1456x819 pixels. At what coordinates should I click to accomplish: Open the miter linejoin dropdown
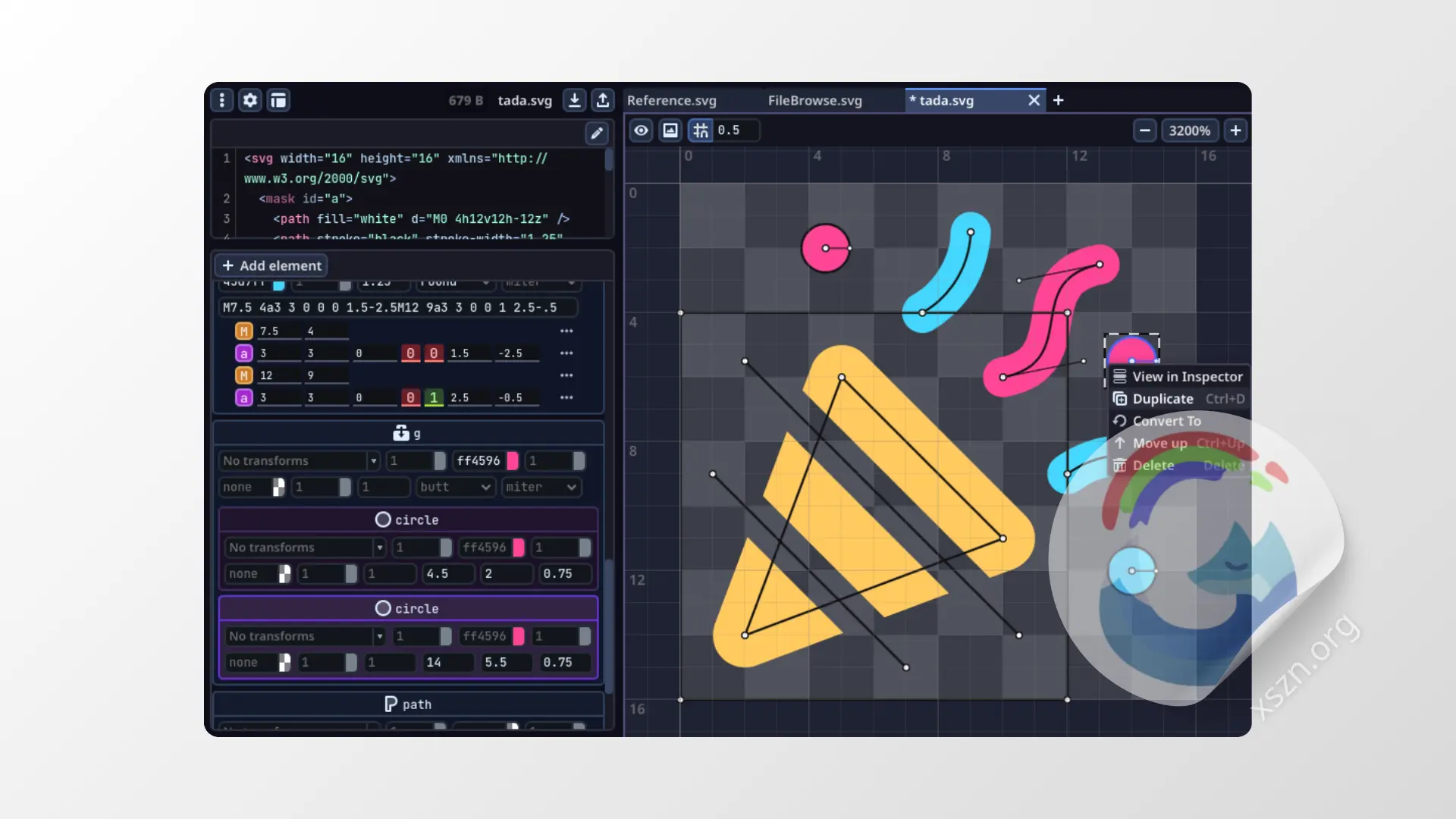541,487
